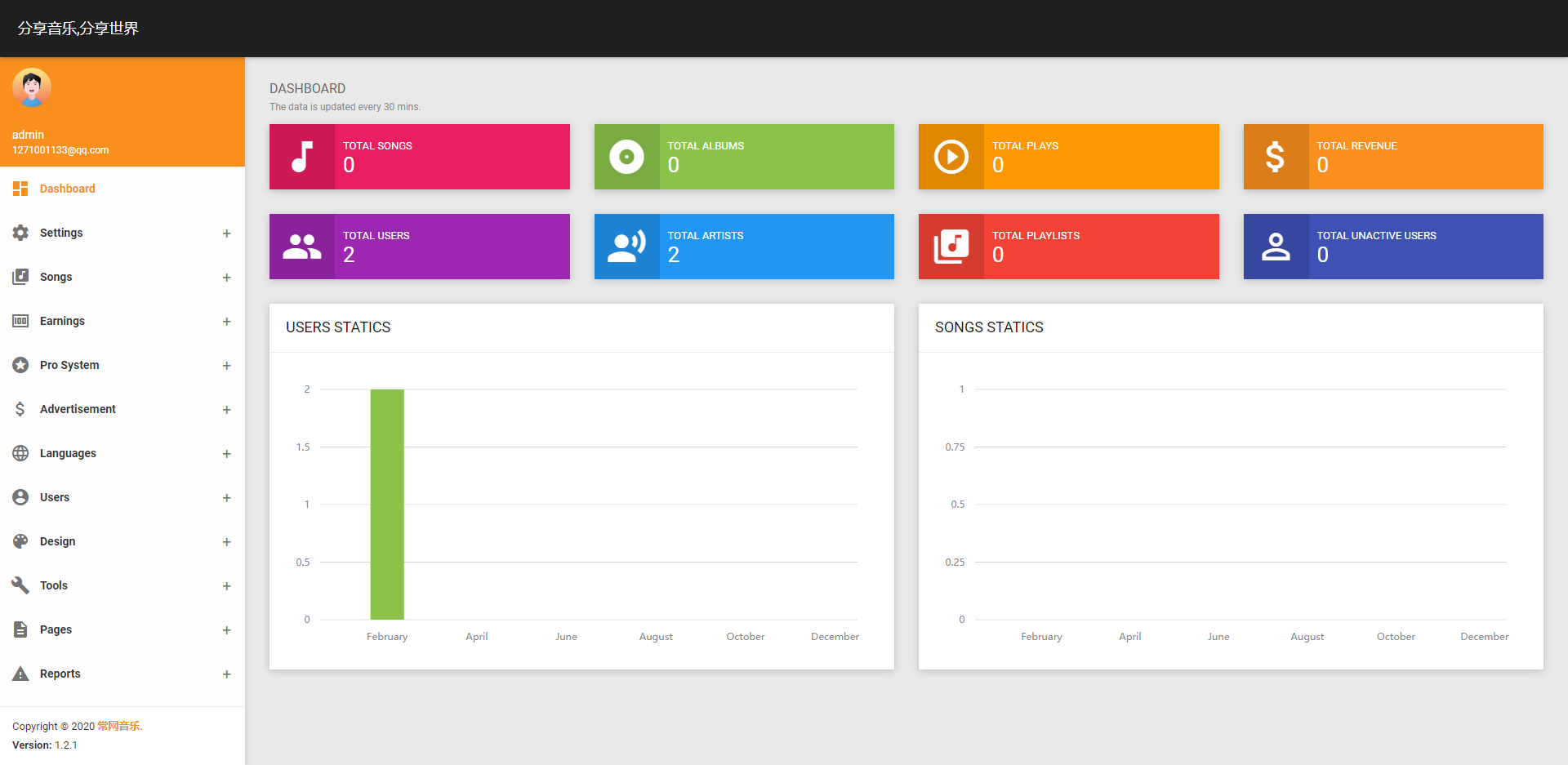Image resolution: width=1568 pixels, height=765 pixels.
Task: Open the 常网音乐 copyright link
Action: click(118, 726)
